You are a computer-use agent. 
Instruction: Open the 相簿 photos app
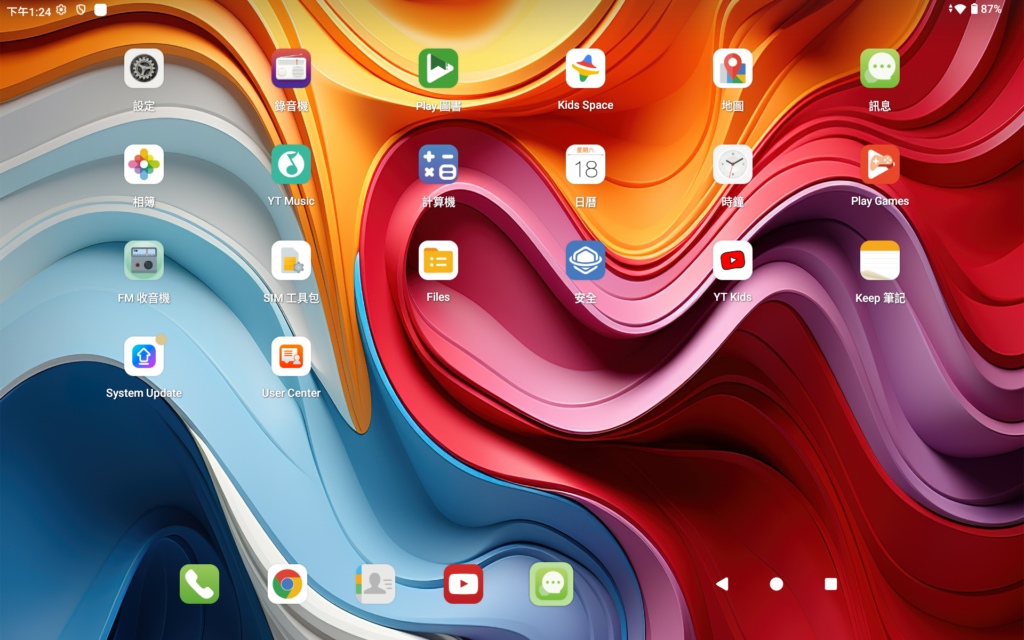144,165
